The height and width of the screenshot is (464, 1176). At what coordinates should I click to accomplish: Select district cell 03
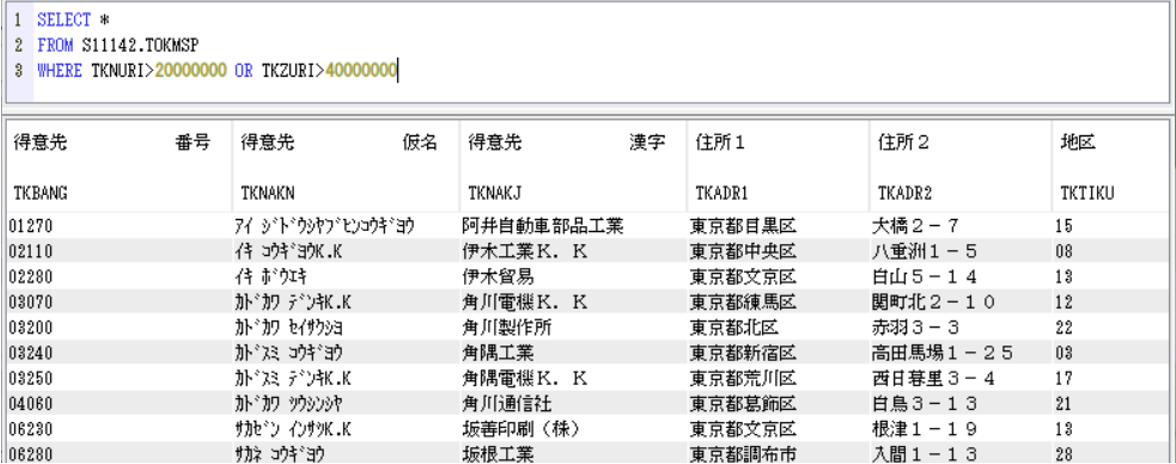pos(1064,353)
